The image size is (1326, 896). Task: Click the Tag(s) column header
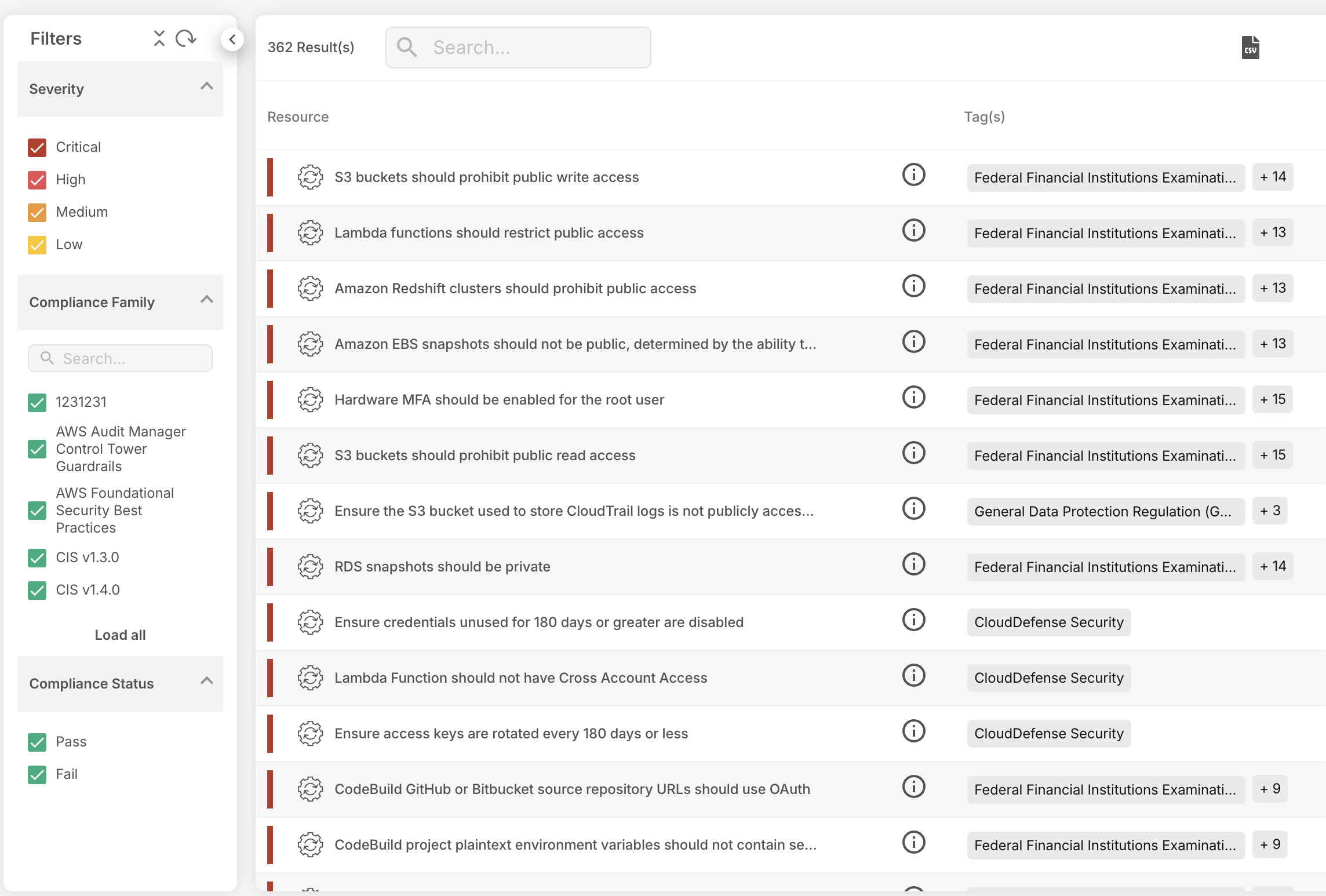click(x=984, y=117)
